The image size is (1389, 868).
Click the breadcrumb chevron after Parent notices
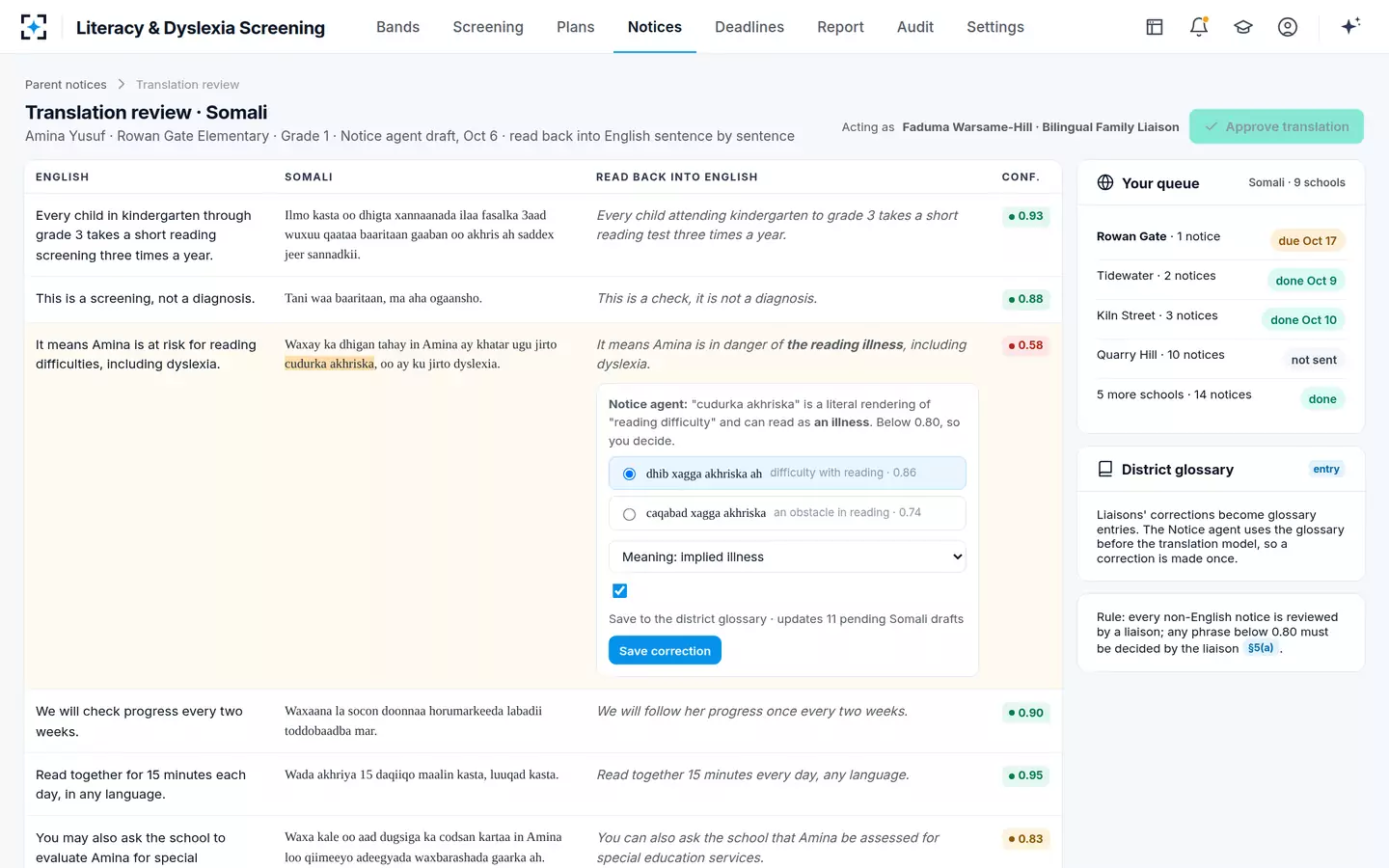coord(122,85)
